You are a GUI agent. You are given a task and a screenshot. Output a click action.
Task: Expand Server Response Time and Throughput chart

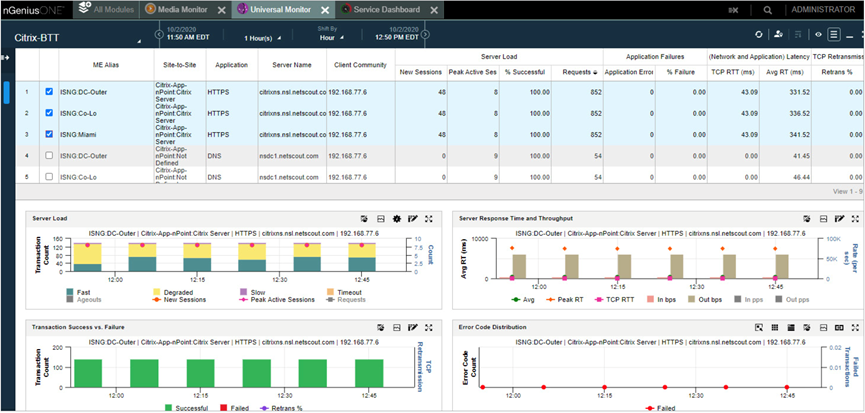pyautogui.click(x=855, y=218)
